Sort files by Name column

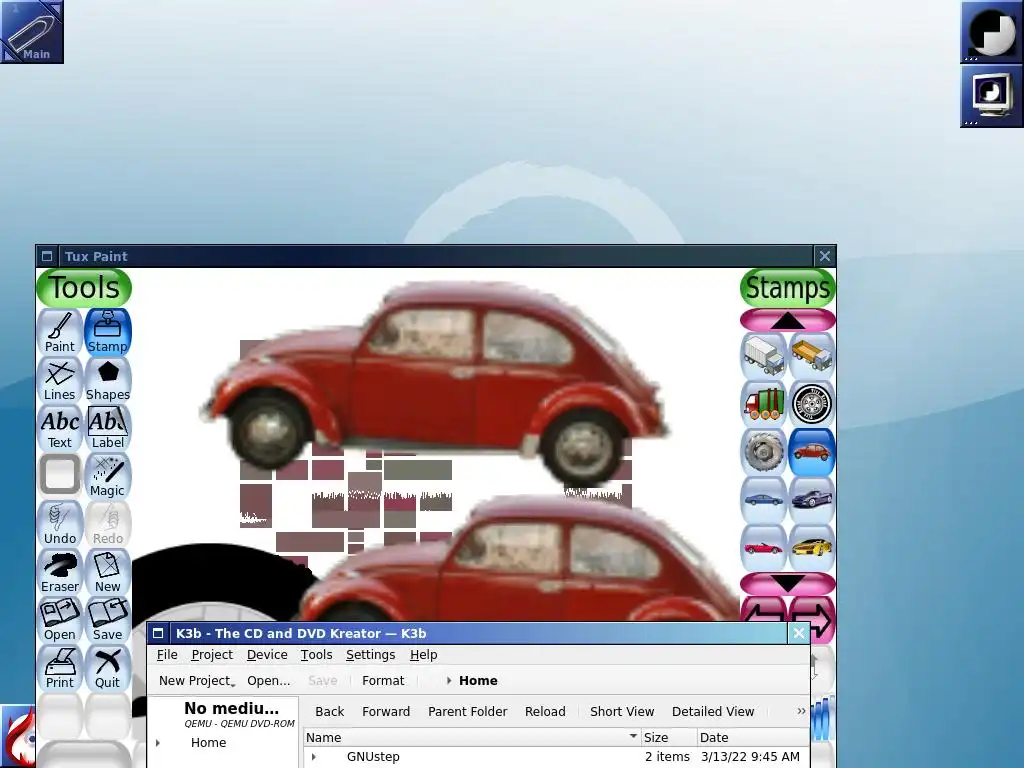pos(472,737)
